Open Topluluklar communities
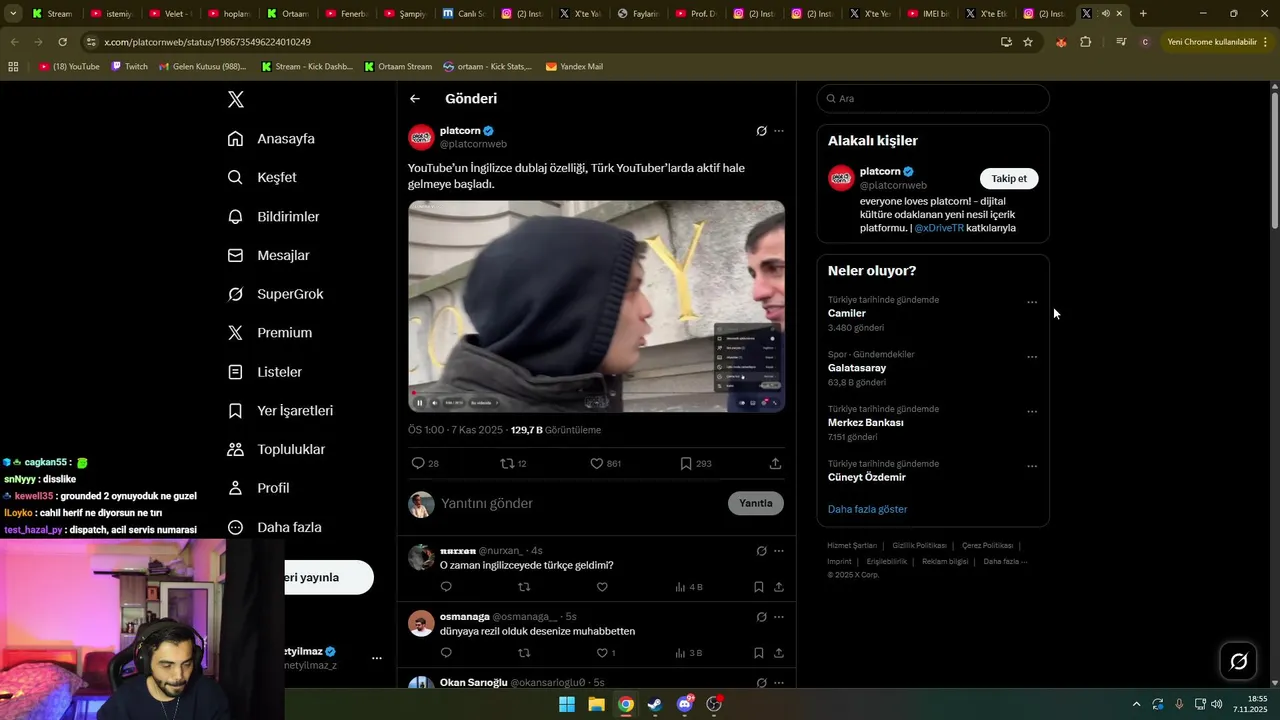Image resolution: width=1280 pixels, height=720 pixels. pos(276,449)
